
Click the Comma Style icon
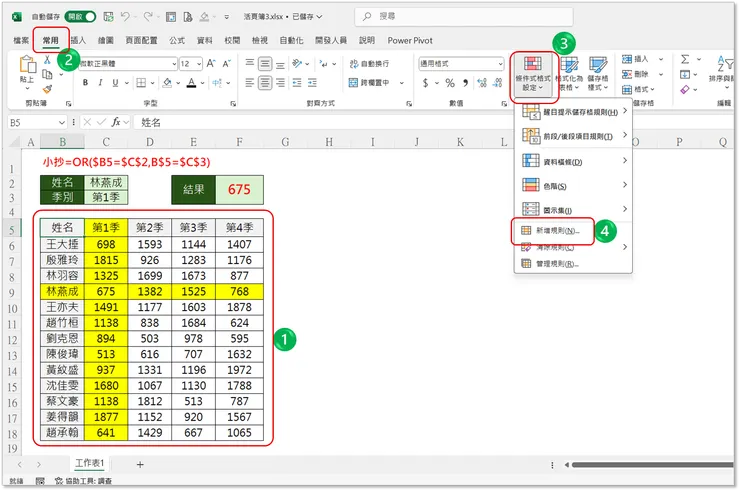click(x=465, y=83)
